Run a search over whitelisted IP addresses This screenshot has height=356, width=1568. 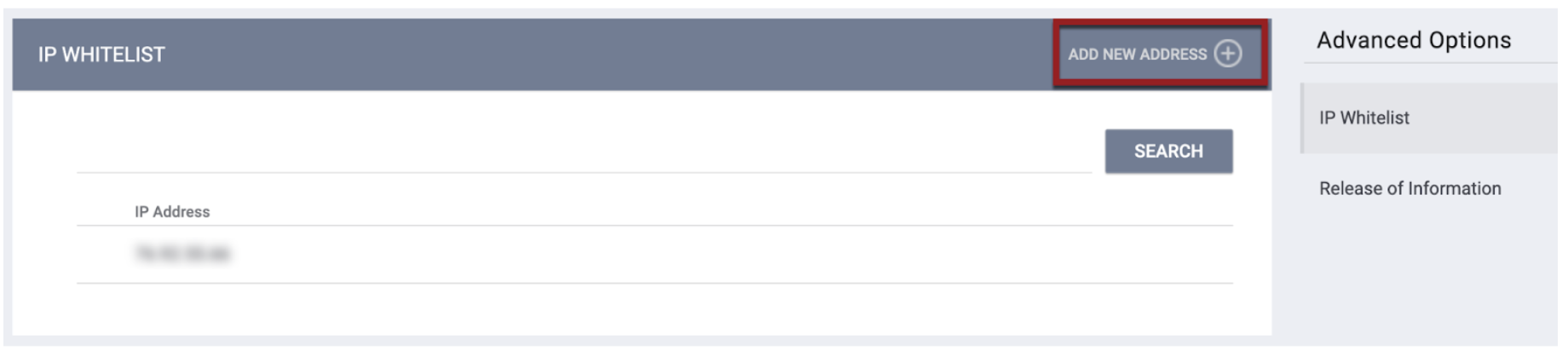(1168, 152)
